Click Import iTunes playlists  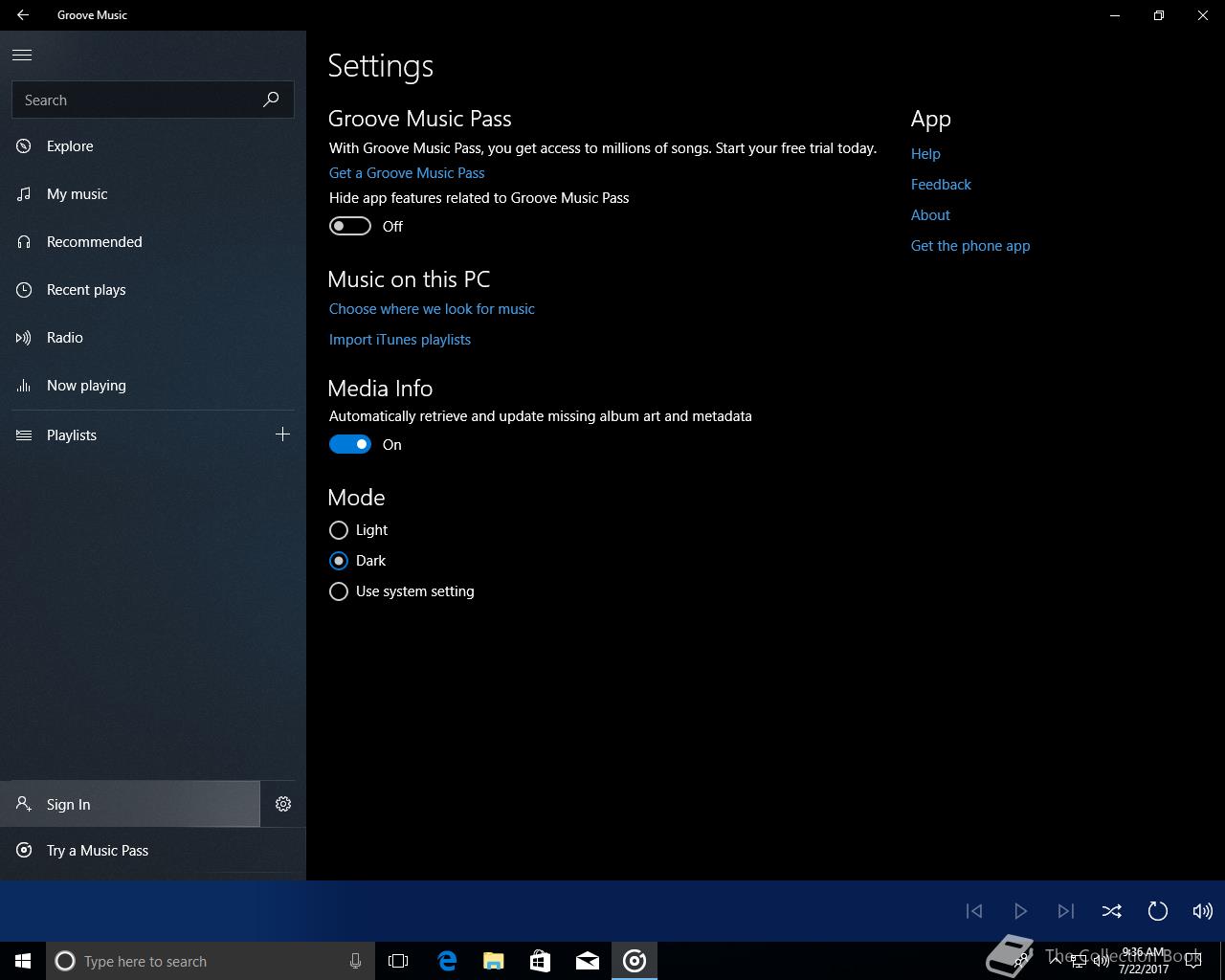[x=400, y=340]
